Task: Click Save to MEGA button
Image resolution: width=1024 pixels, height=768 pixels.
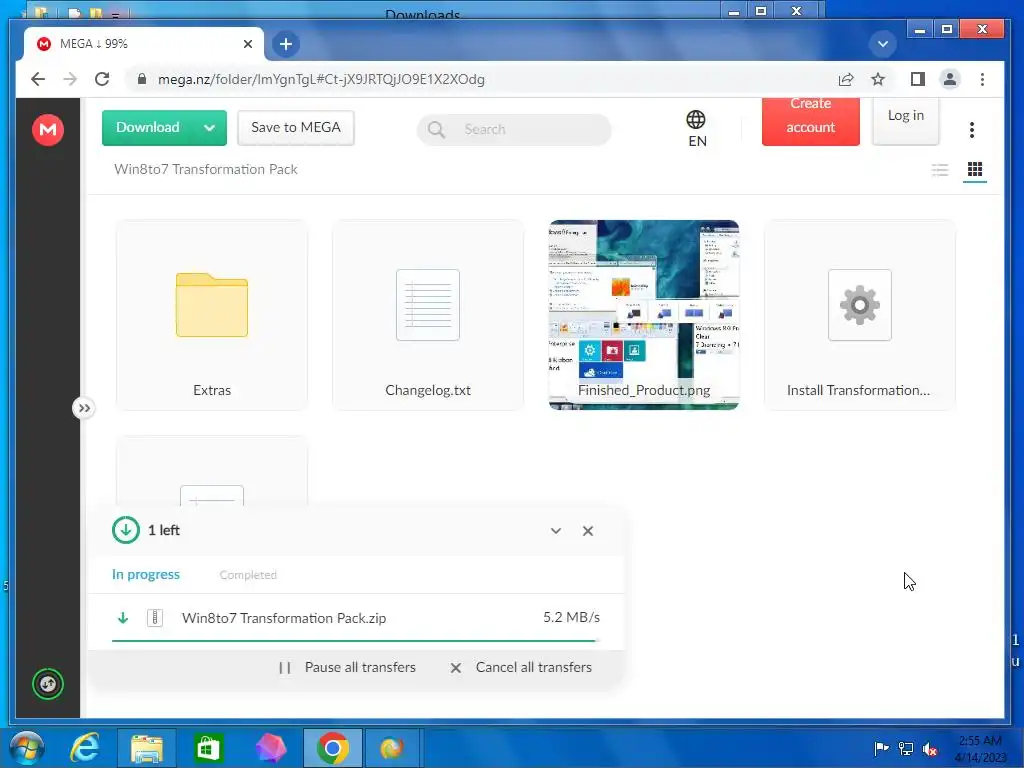Action: [296, 127]
